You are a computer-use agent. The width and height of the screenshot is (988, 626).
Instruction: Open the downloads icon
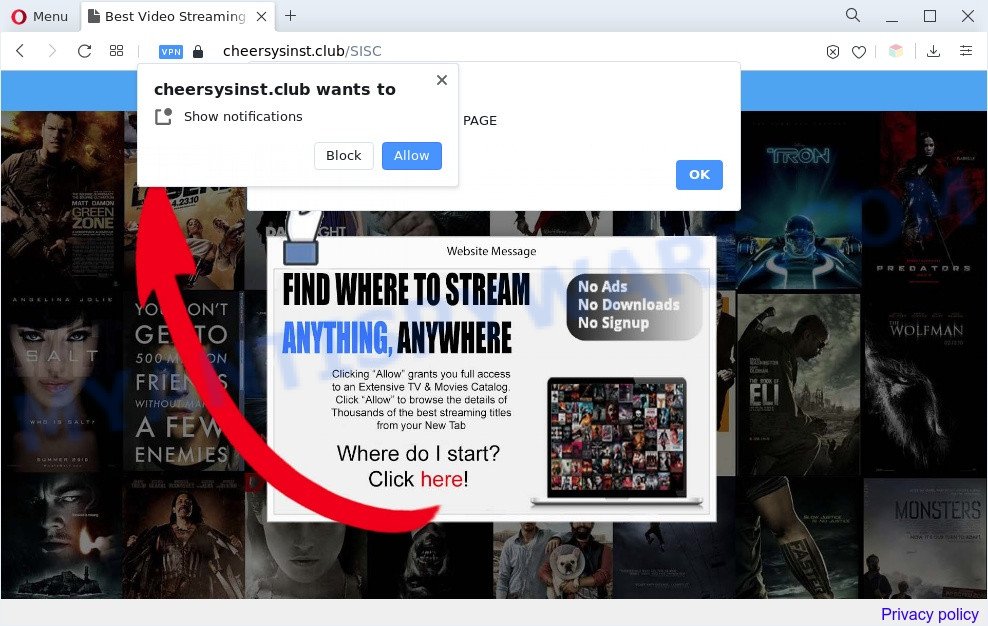tap(933, 51)
